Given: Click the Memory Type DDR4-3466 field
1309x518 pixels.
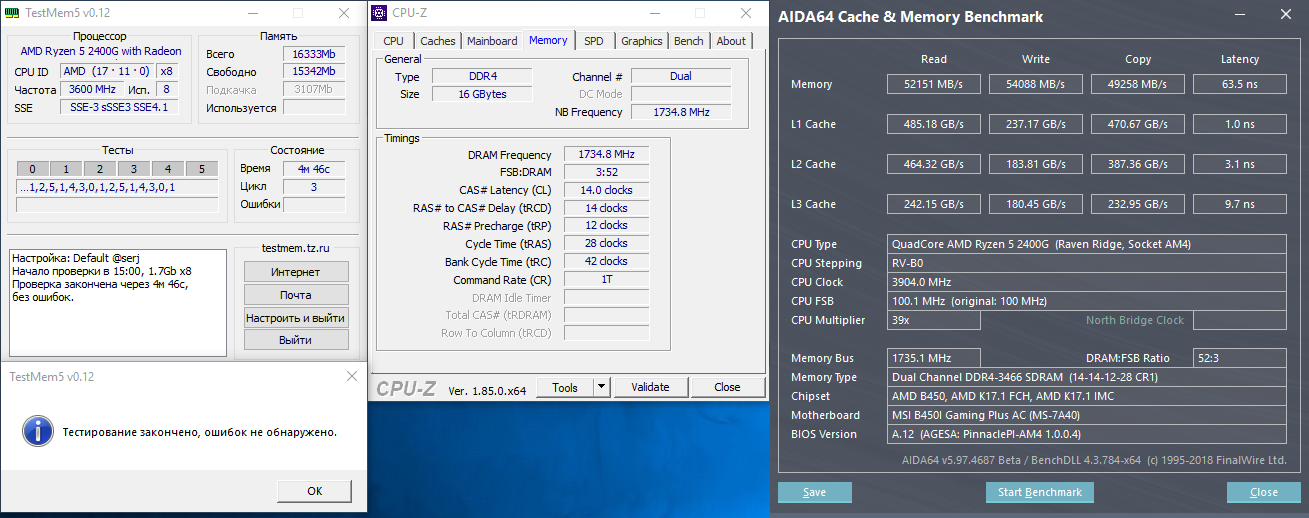Looking at the screenshot, I should pos(1087,377).
